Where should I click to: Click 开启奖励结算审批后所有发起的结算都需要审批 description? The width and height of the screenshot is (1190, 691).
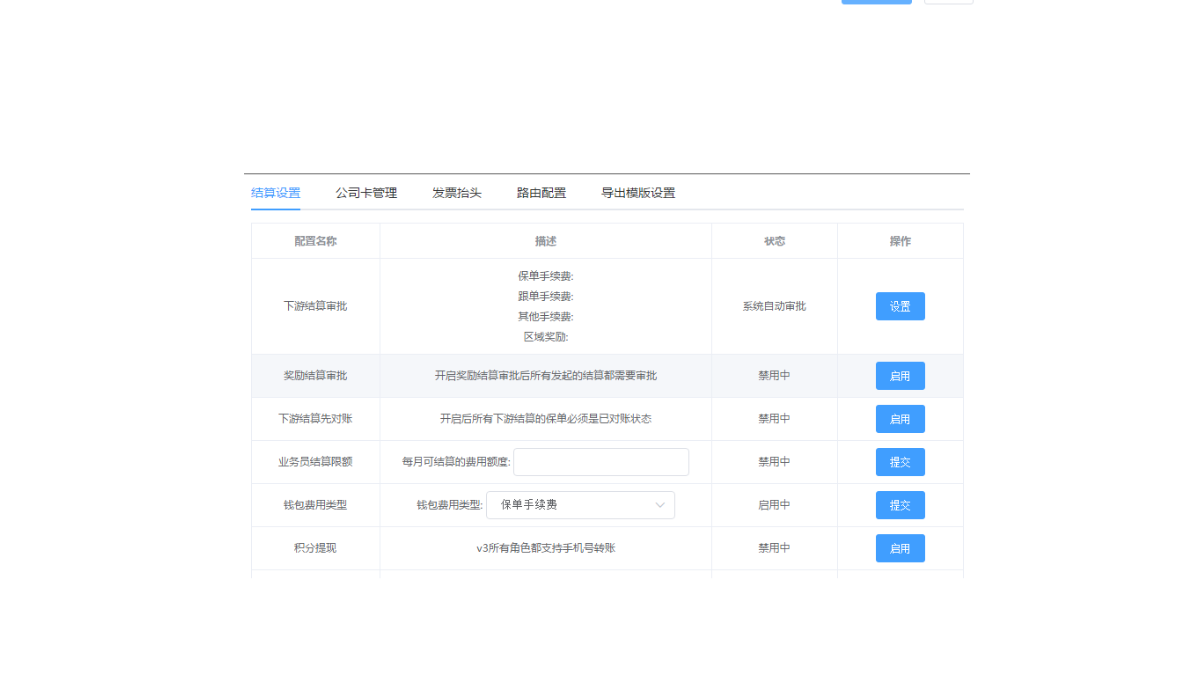(x=546, y=376)
